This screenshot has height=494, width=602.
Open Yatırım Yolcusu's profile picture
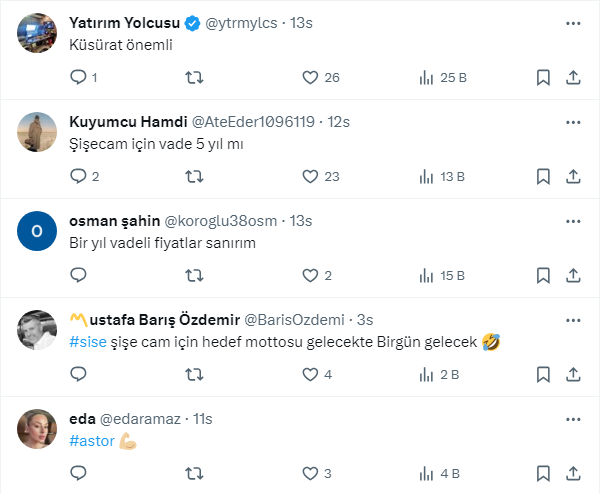coord(37,32)
